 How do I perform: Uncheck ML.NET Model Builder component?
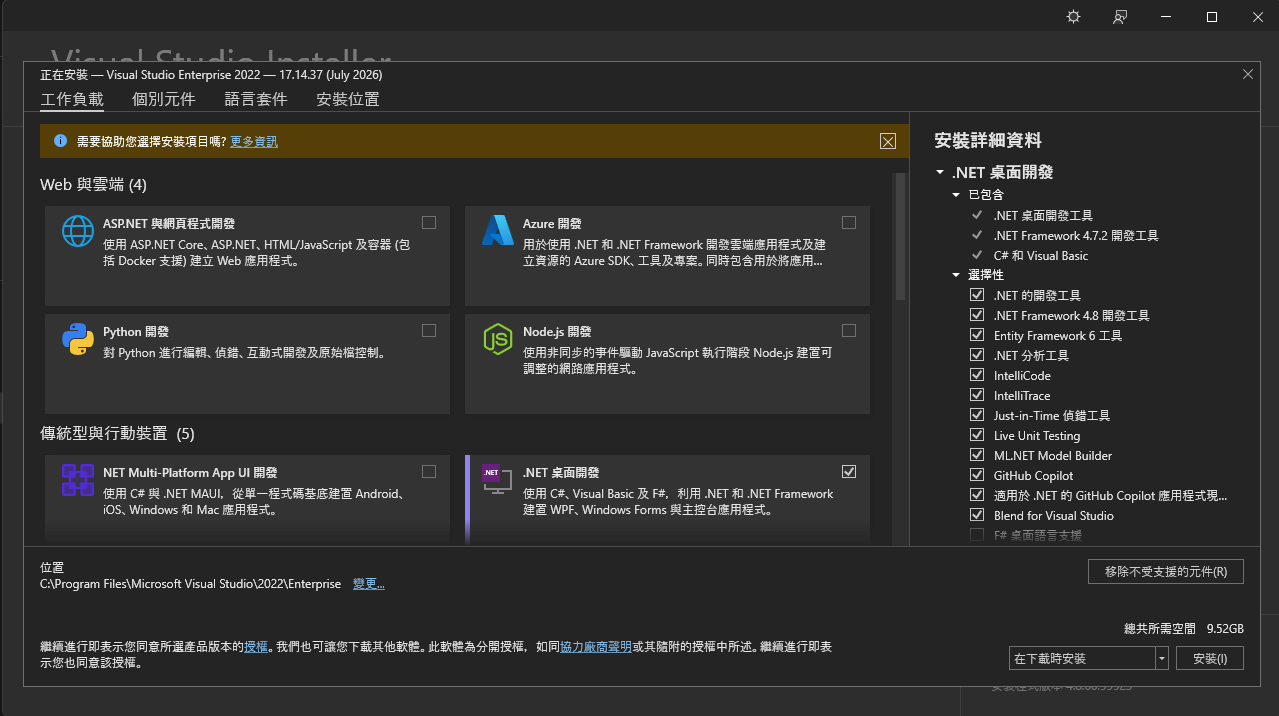tap(977, 455)
